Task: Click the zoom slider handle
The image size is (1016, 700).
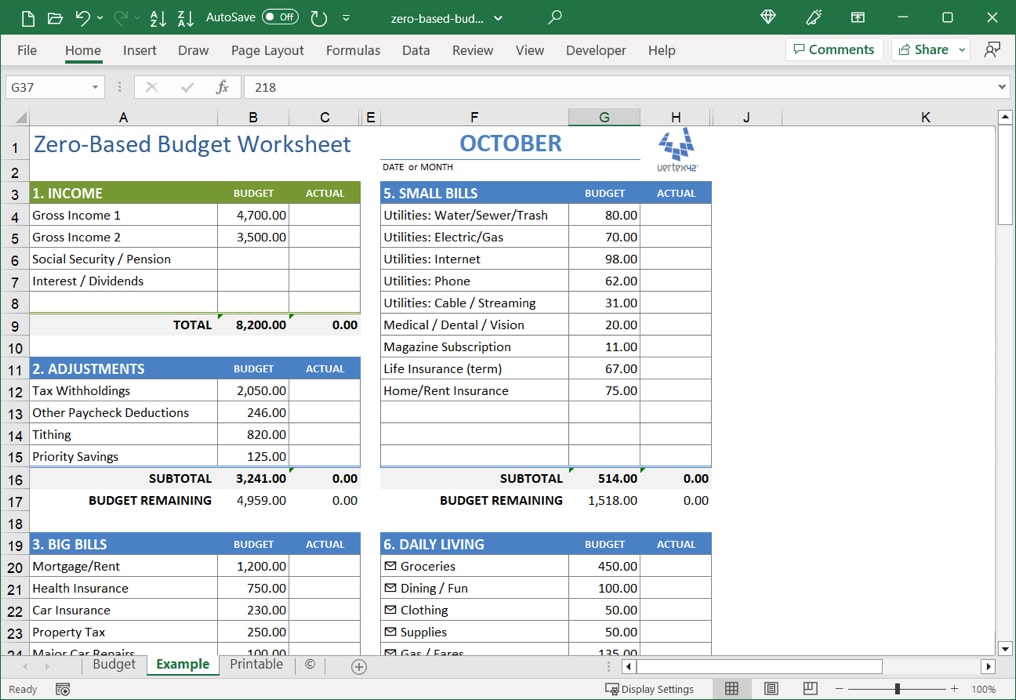Action: point(897,689)
